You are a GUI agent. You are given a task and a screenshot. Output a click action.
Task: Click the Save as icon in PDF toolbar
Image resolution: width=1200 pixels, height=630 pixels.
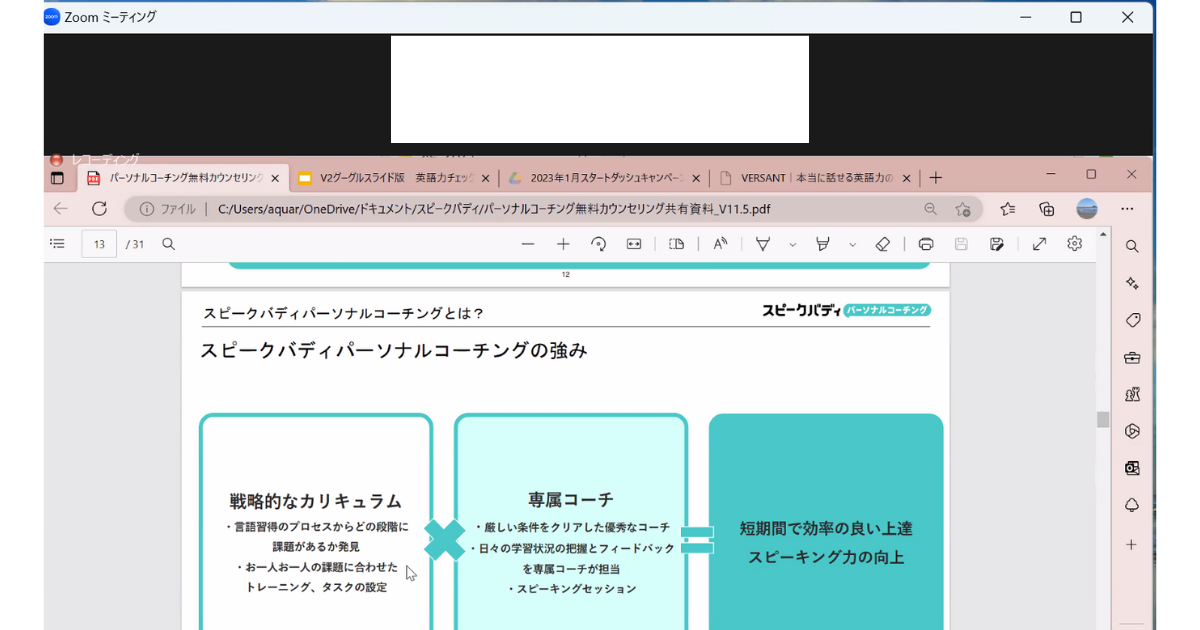996,244
